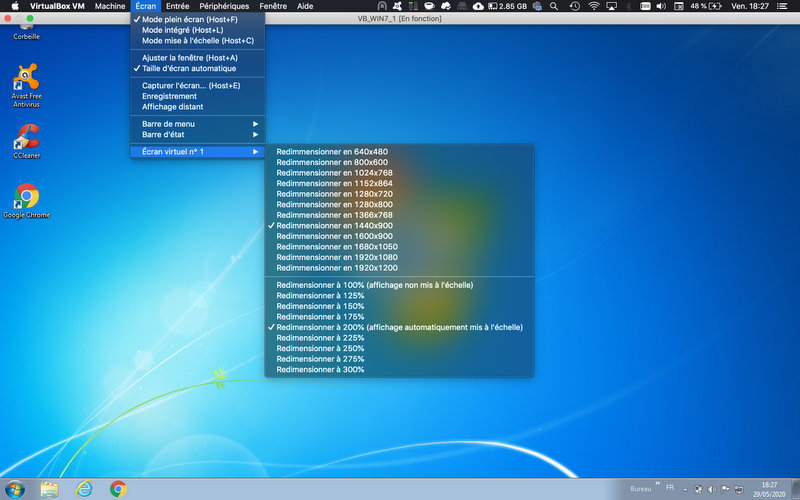The height and width of the screenshot is (500, 800).
Task: Choose Redimensionner à 150%
Action: (x=399, y=306)
